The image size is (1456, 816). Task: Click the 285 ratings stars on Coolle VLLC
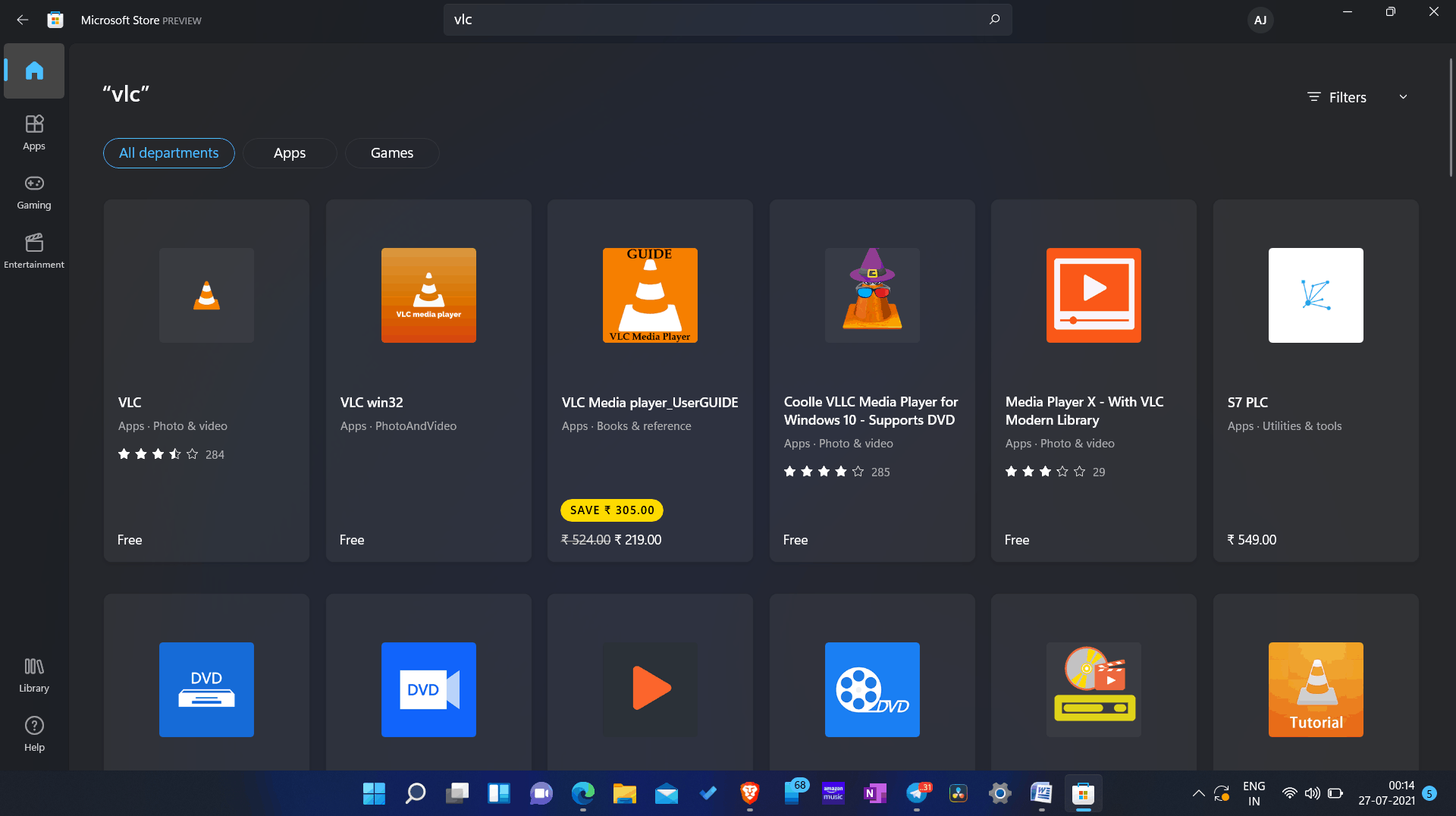824,472
